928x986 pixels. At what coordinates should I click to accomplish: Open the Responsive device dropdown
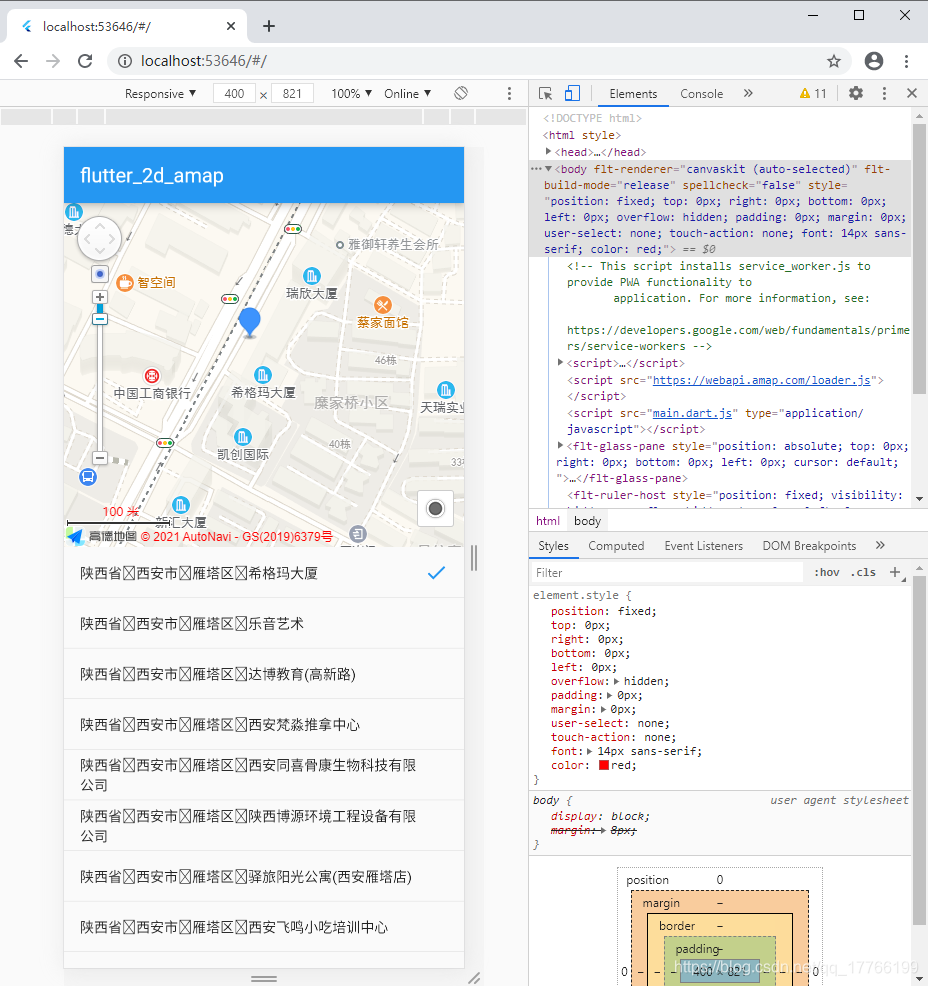pyautogui.click(x=160, y=94)
